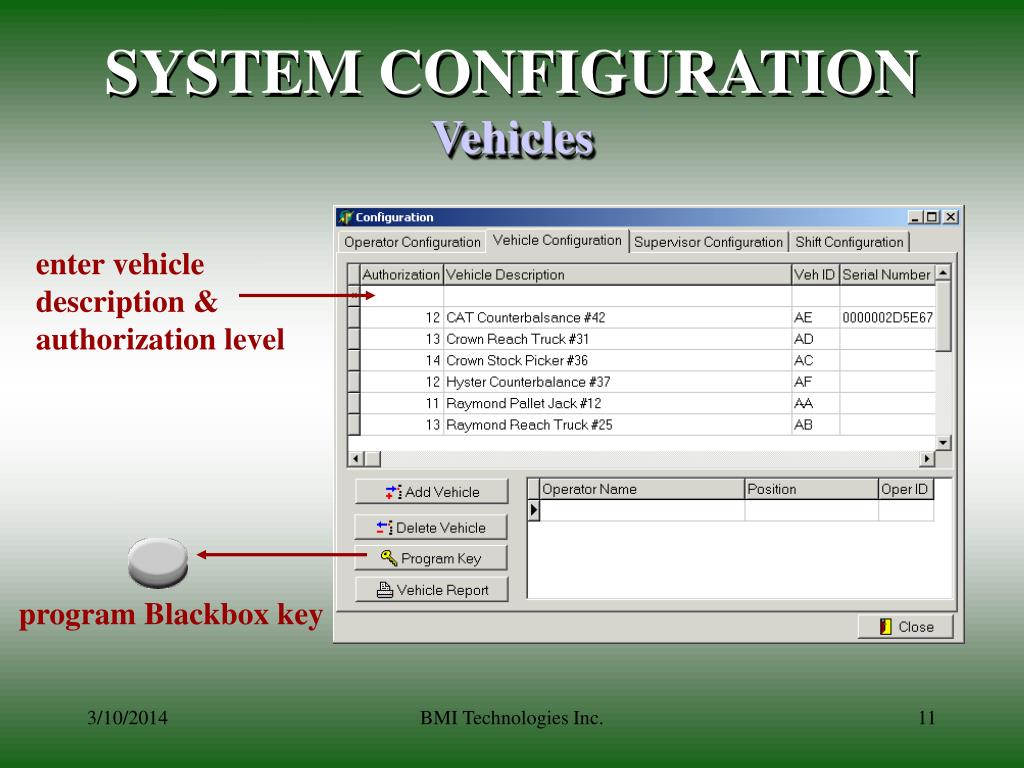
Task: Click the Program Key button
Action: click(x=431, y=558)
